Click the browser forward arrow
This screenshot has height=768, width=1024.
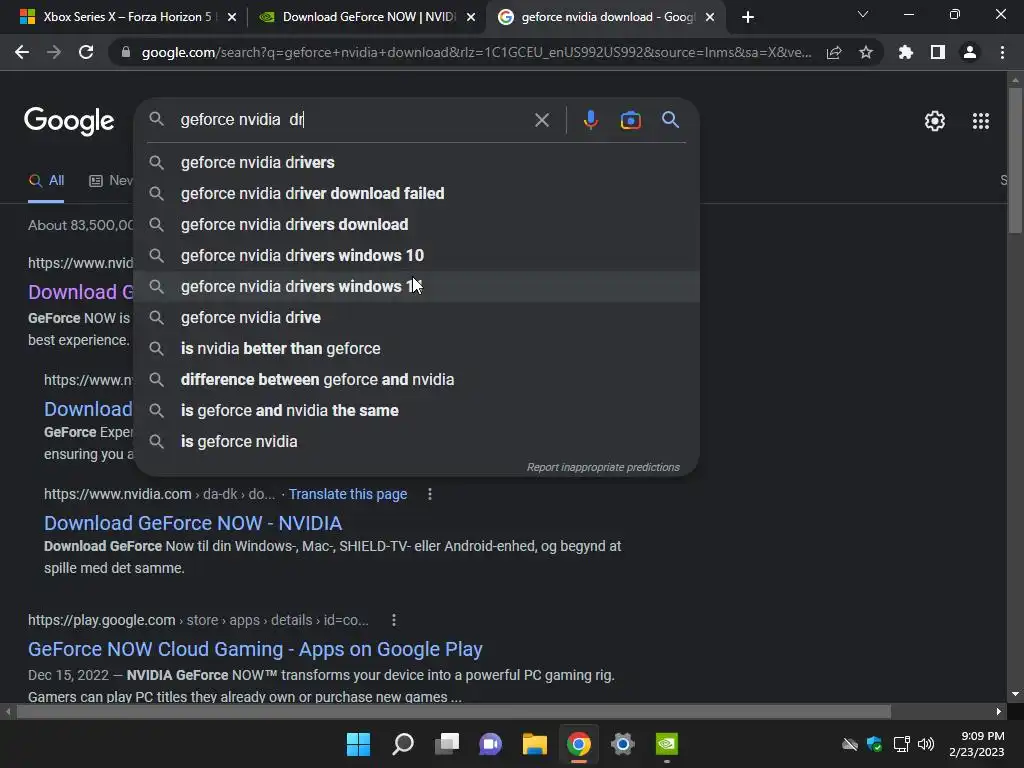click(x=54, y=52)
